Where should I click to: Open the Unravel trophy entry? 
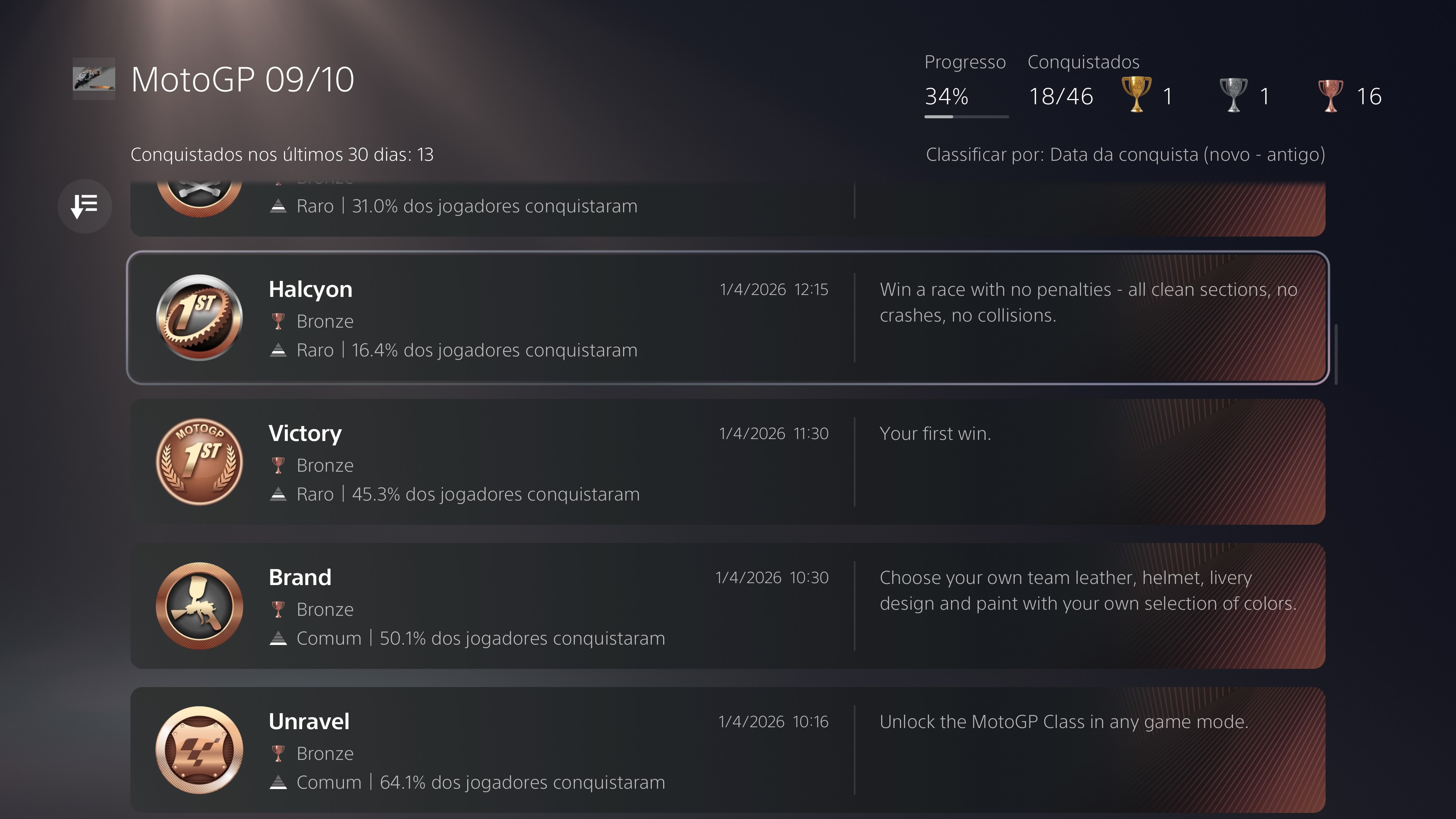pos(728,750)
